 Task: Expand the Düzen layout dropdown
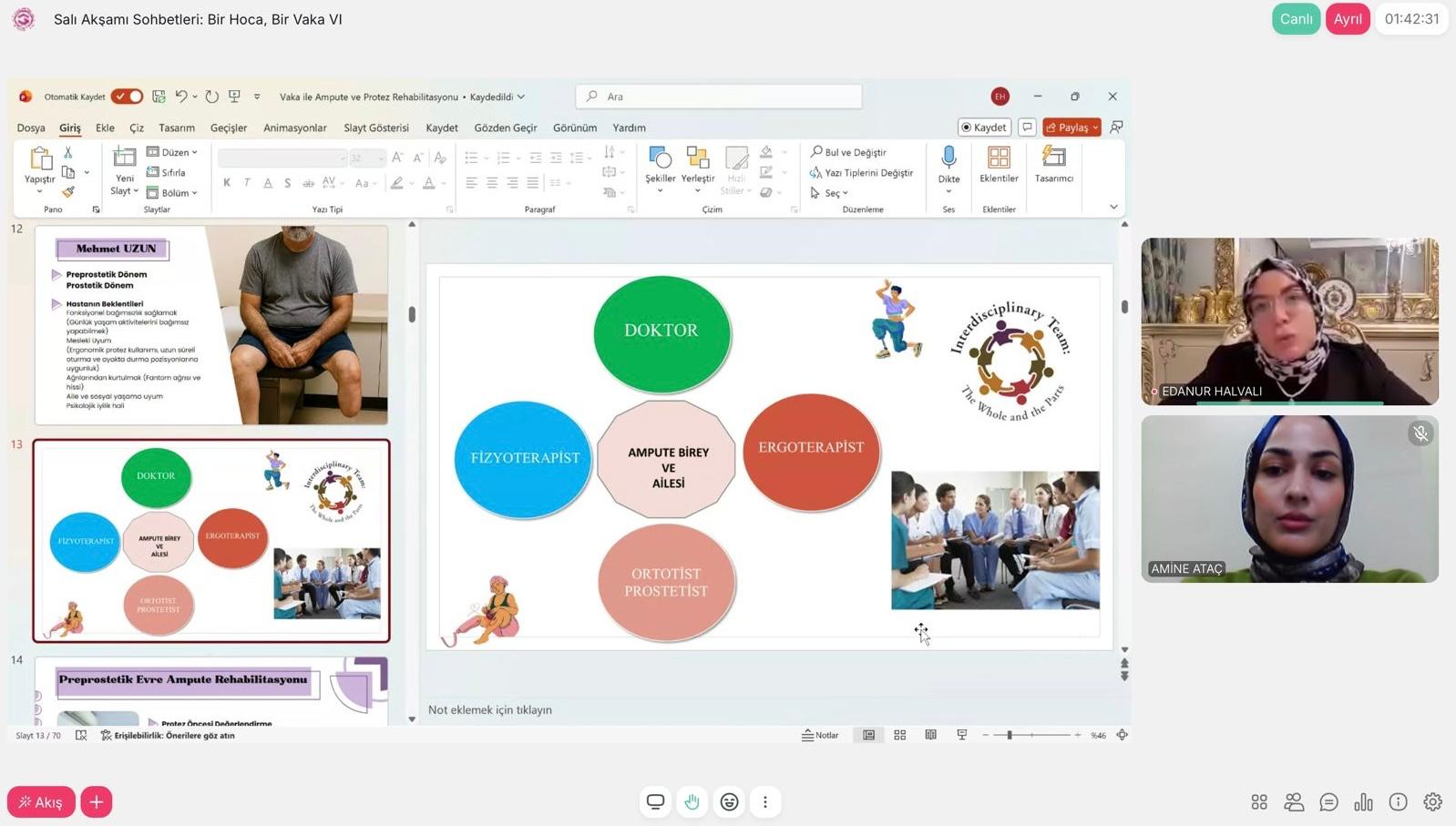tap(173, 152)
